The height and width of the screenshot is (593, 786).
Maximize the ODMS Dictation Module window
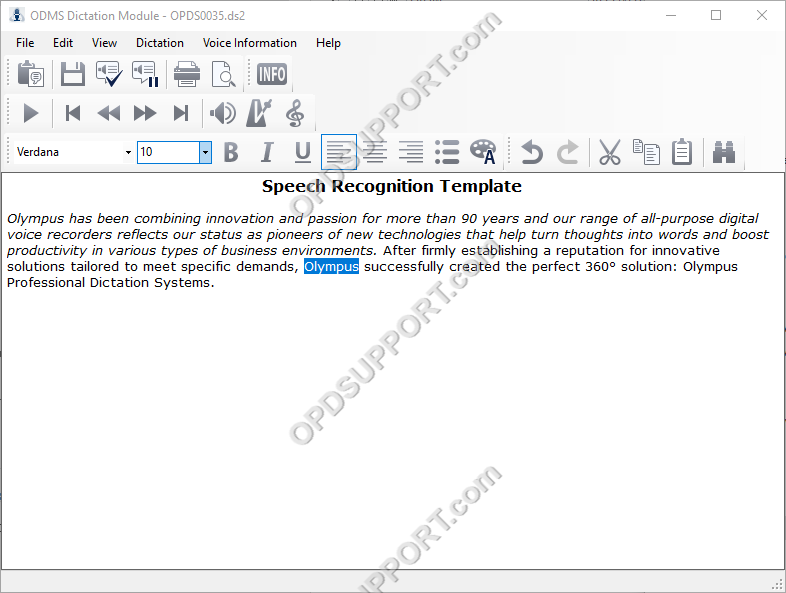pyautogui.click(x=716, y=15)
